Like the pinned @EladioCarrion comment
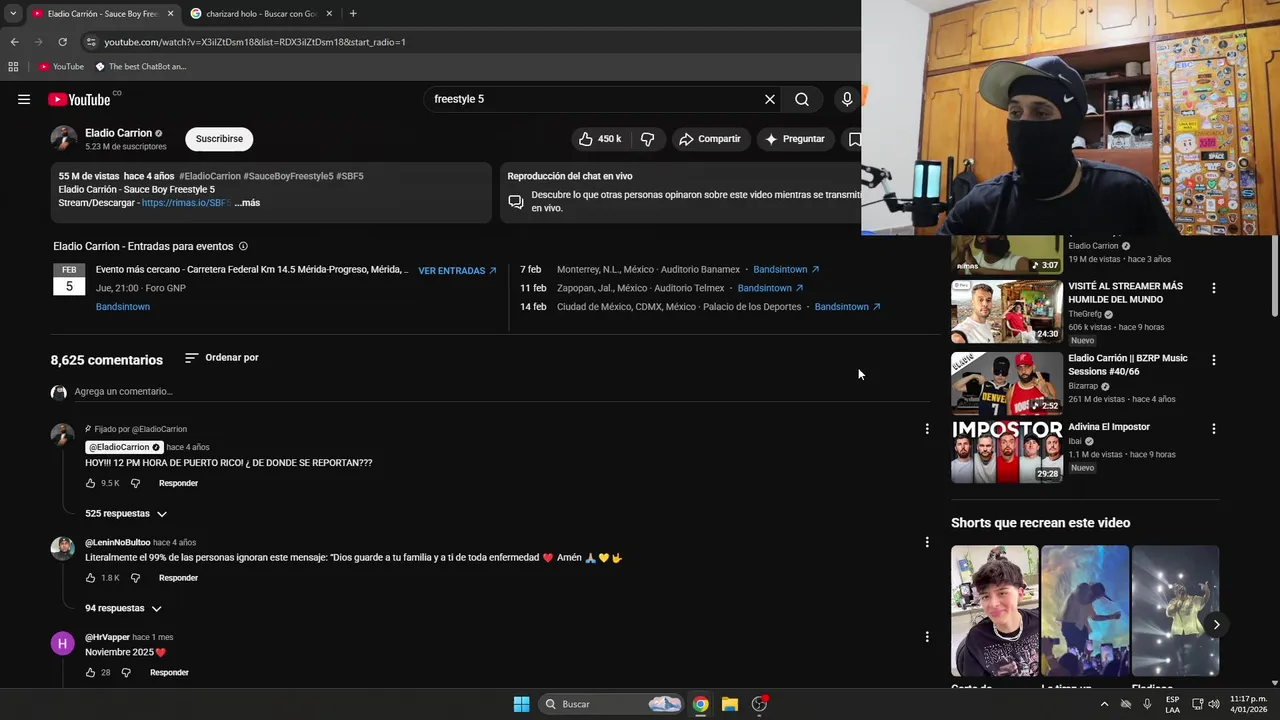1280x720 pixels. point(90,483)
